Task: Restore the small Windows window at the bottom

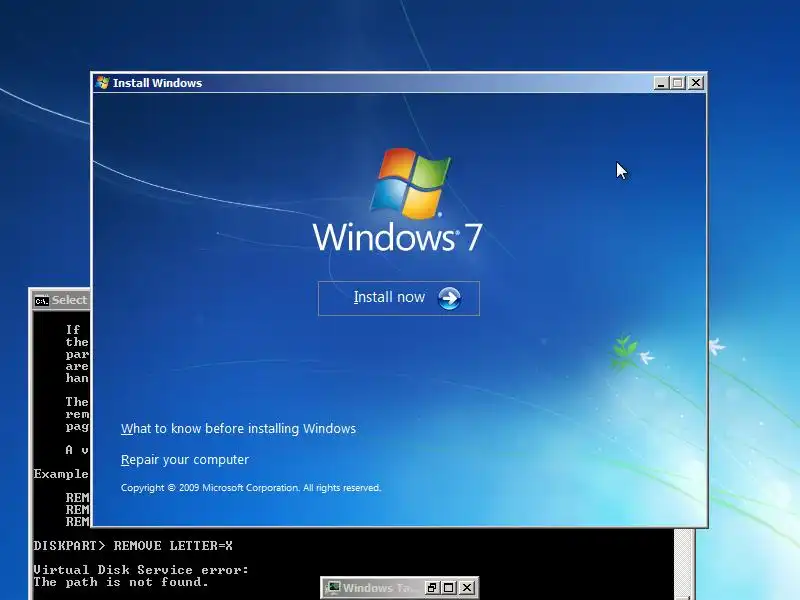Action: 432,588
